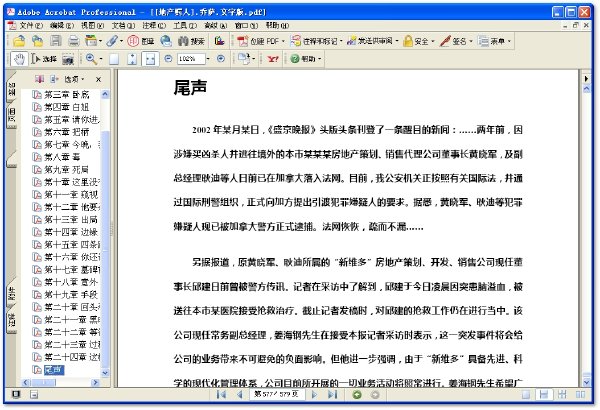
Task: Click the Print icon
Action: [74, 41]
